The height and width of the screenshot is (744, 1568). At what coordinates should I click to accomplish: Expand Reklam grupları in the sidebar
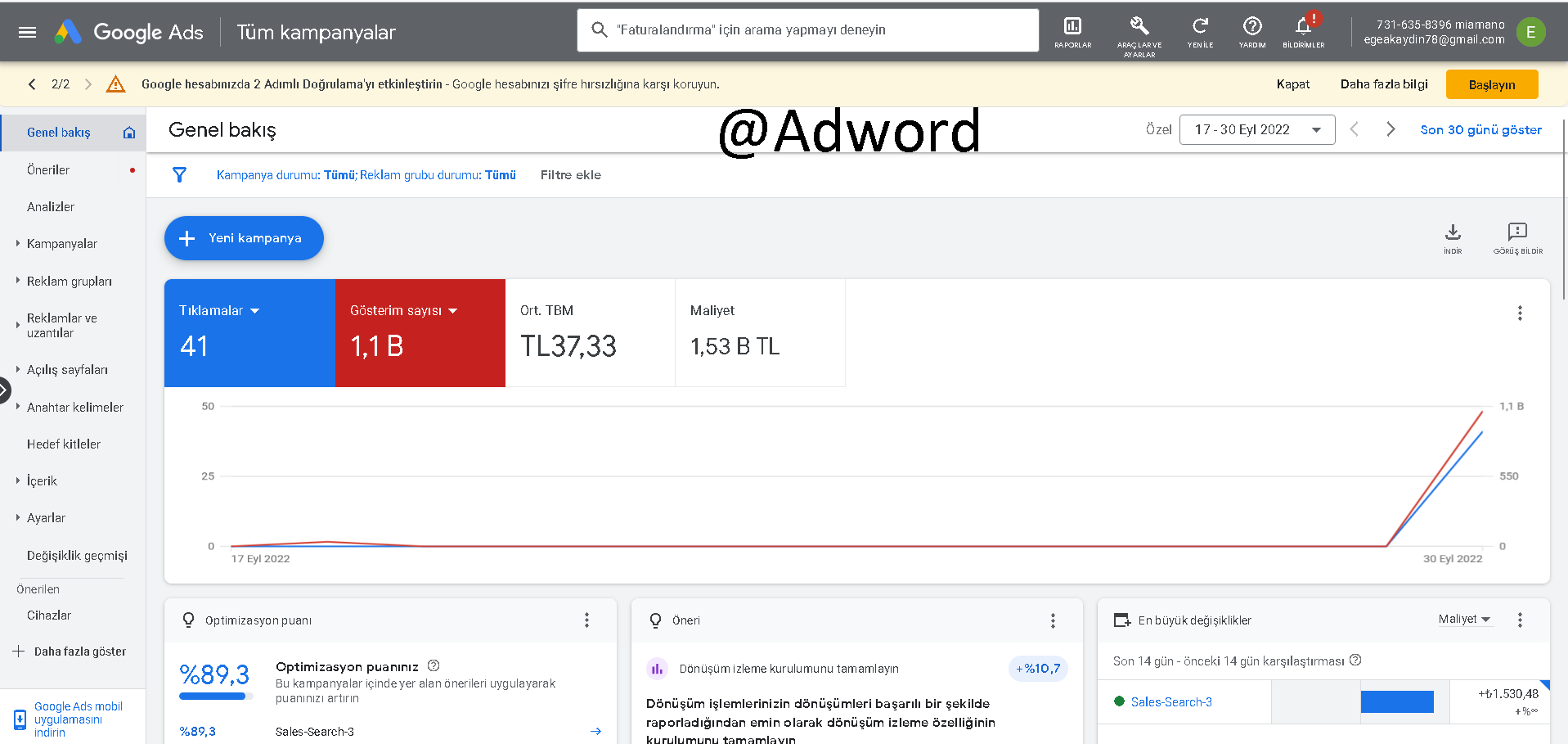(18, 281)
